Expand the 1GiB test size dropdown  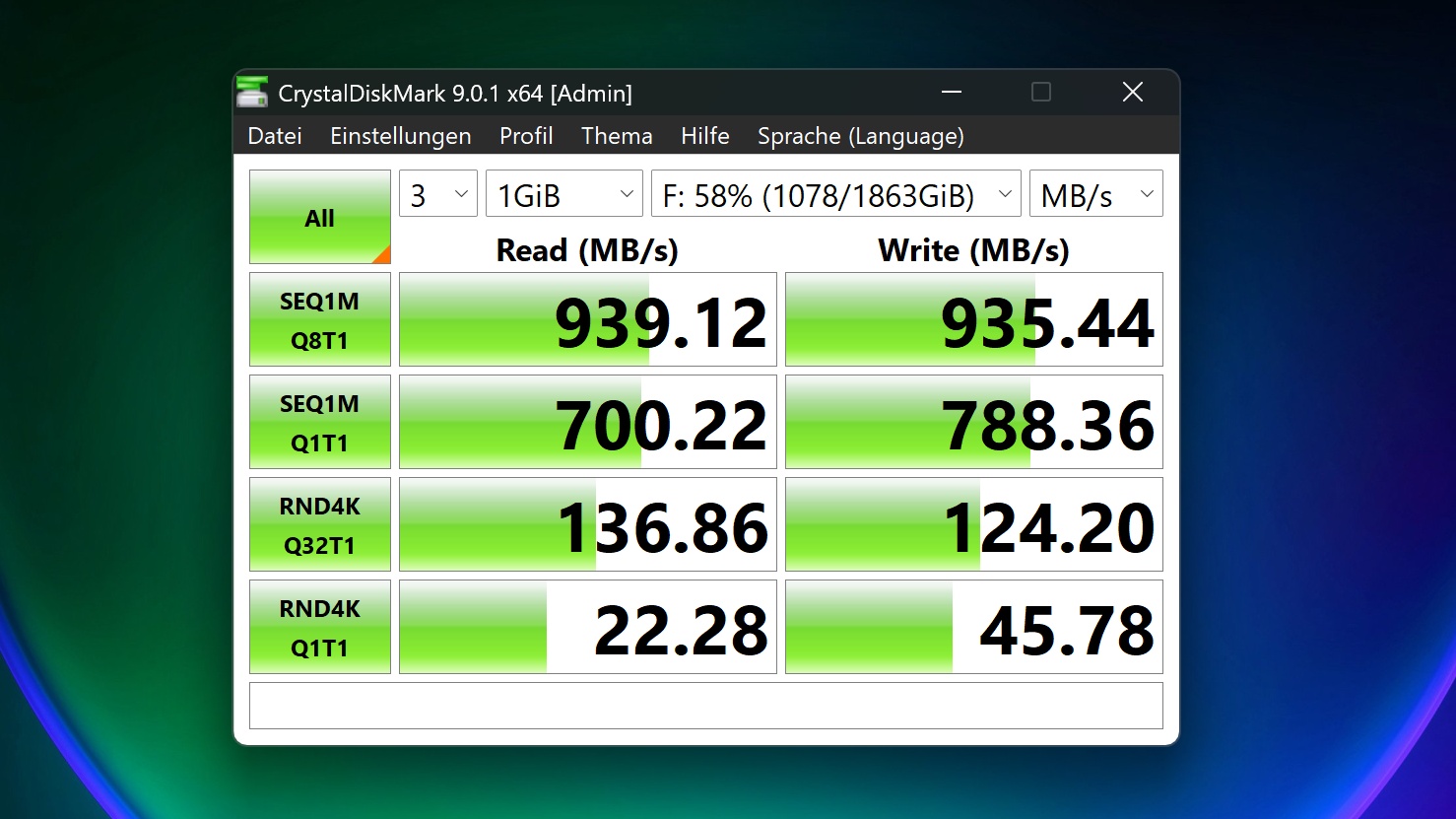point(563,194)
